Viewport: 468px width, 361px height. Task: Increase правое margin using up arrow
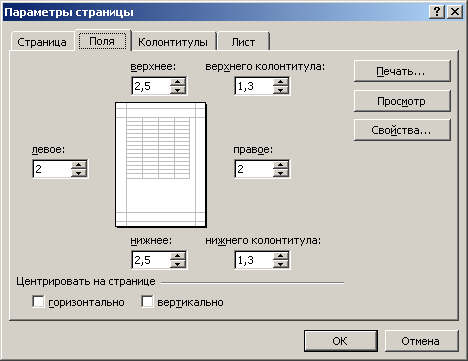tap(281, 165)
